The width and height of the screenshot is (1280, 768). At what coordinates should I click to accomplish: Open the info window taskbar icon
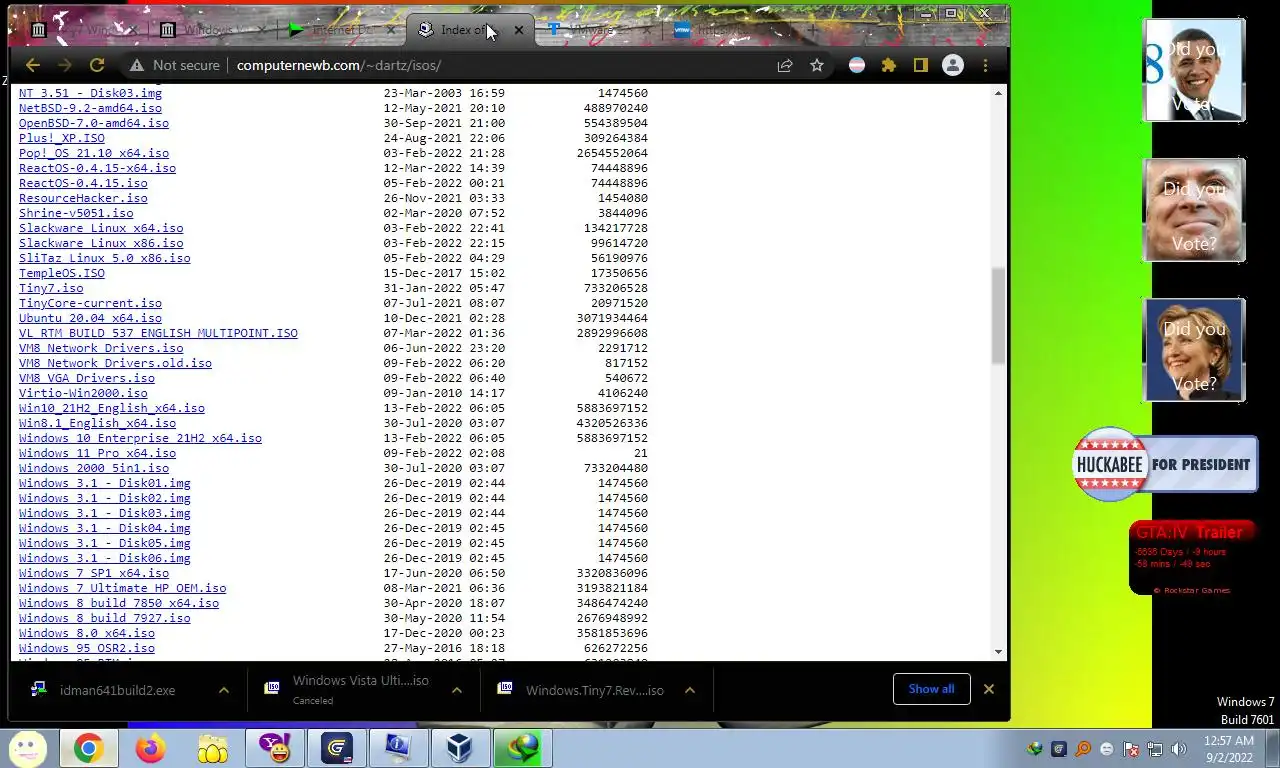point(398,749)
